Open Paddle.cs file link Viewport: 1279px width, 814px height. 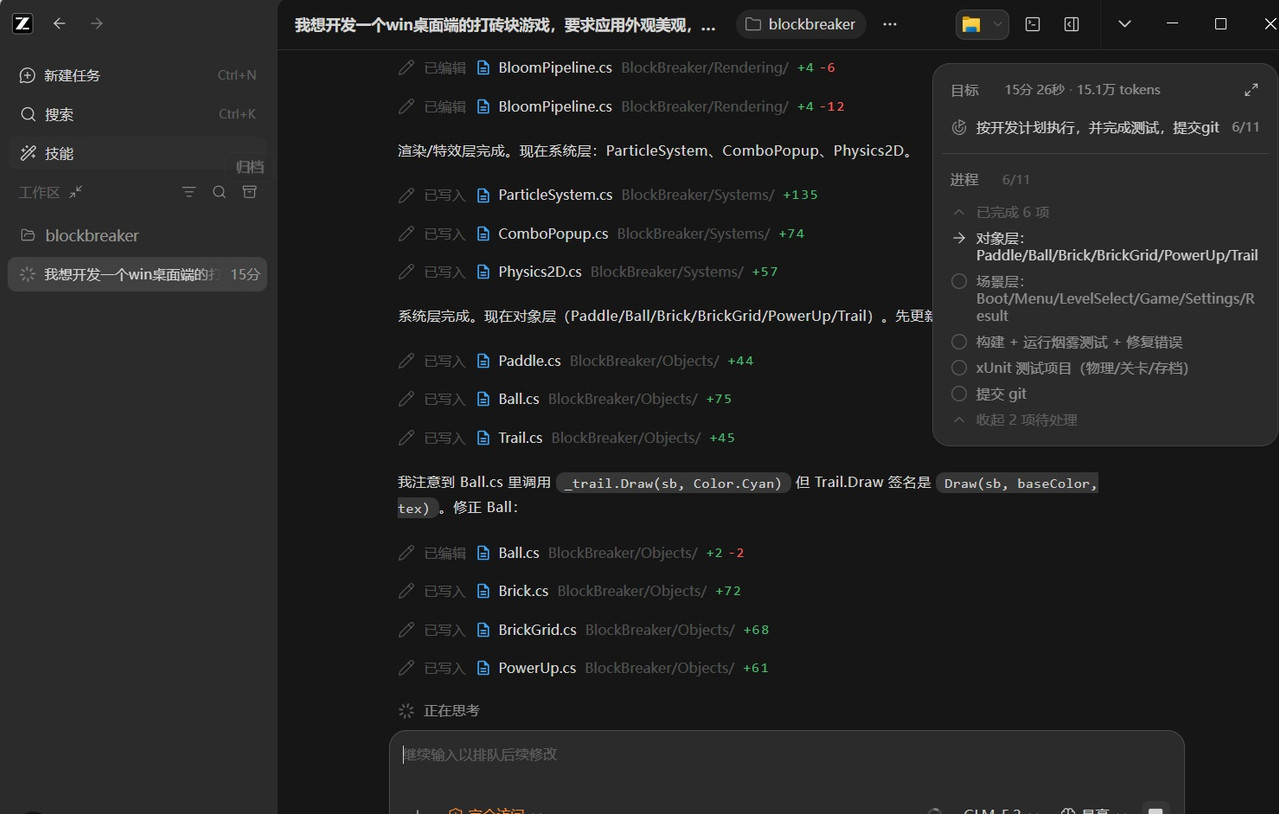pyautogui.click(x=529, y=361)
